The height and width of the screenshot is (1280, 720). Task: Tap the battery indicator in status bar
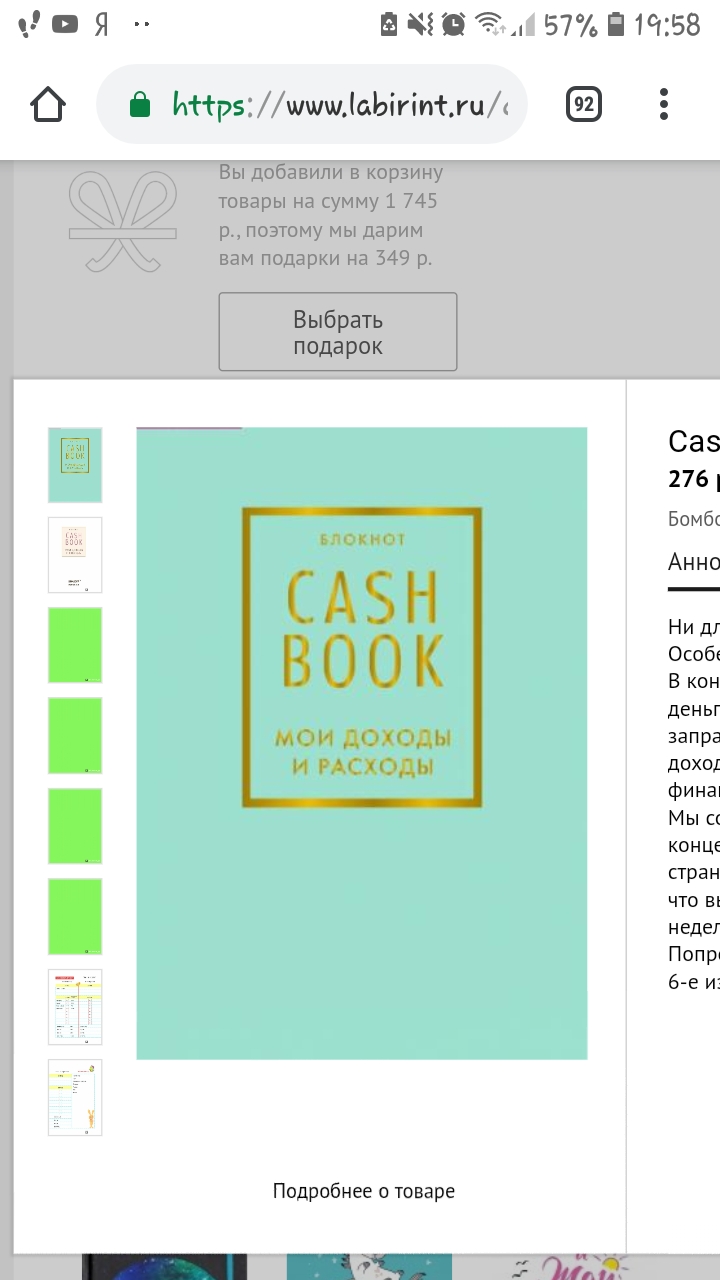(x=617, y=24)
